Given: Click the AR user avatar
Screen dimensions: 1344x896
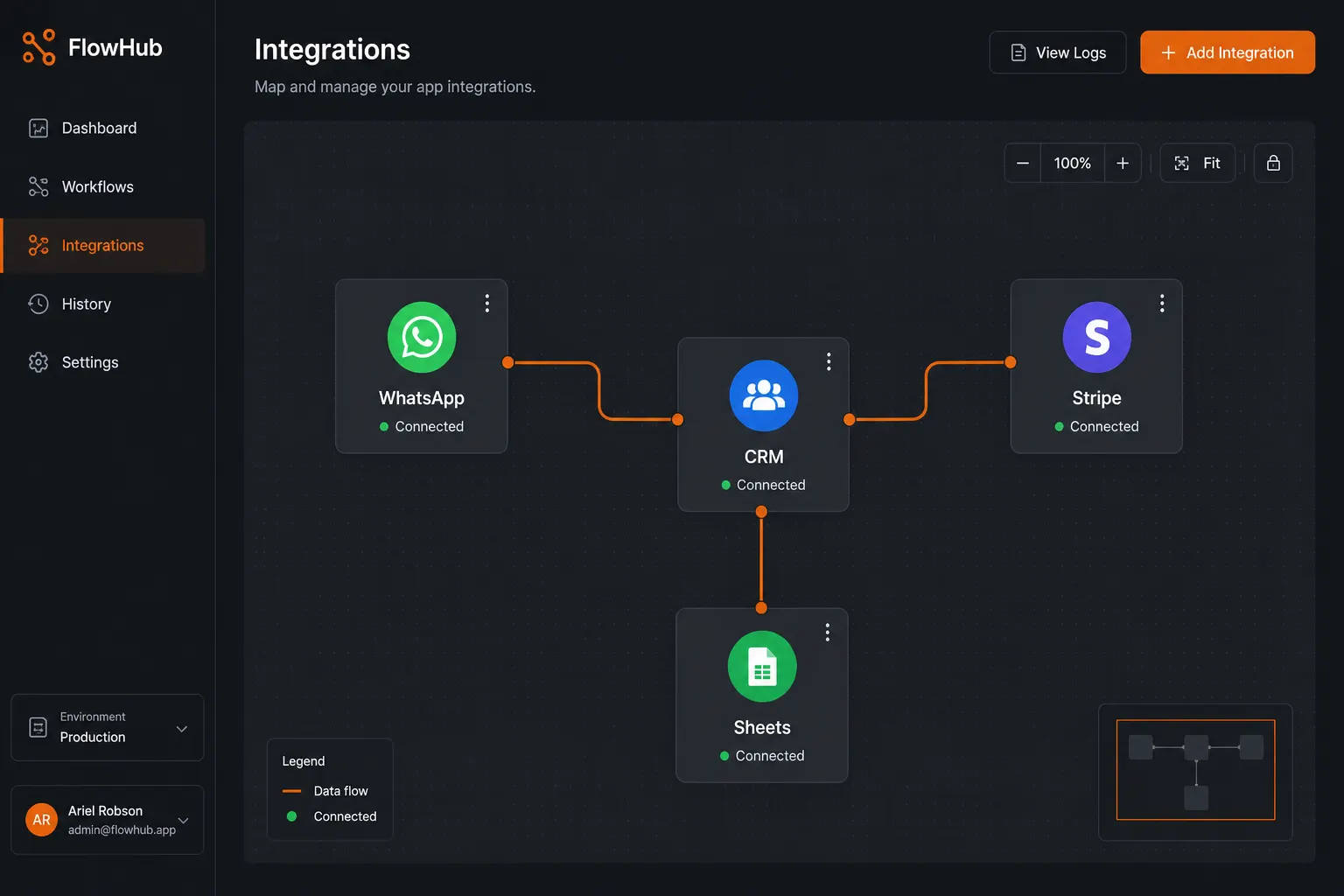Looking at the screenshot, I should 41,820.
